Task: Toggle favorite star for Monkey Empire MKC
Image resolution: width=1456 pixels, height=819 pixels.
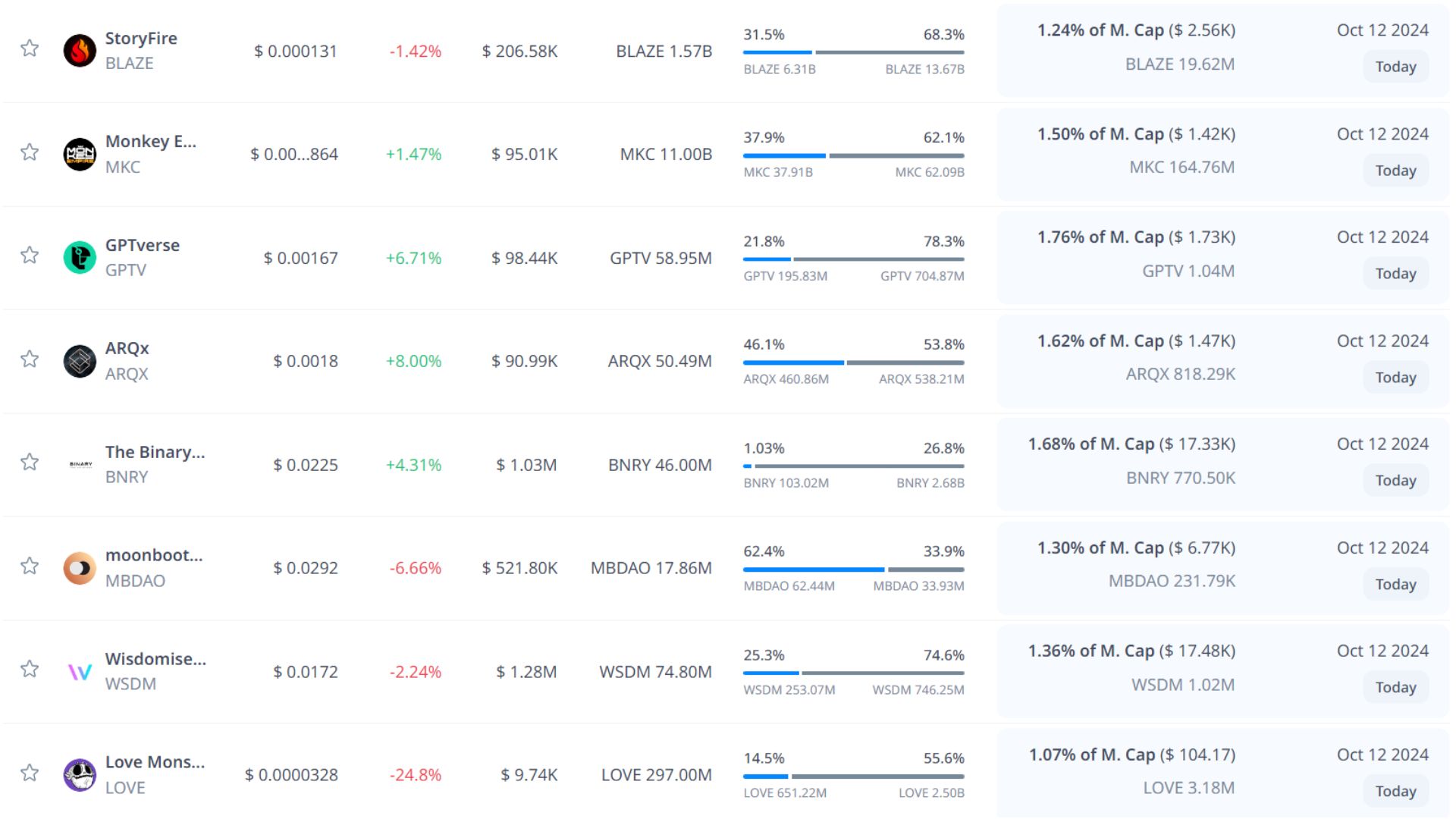Action: 30,152
